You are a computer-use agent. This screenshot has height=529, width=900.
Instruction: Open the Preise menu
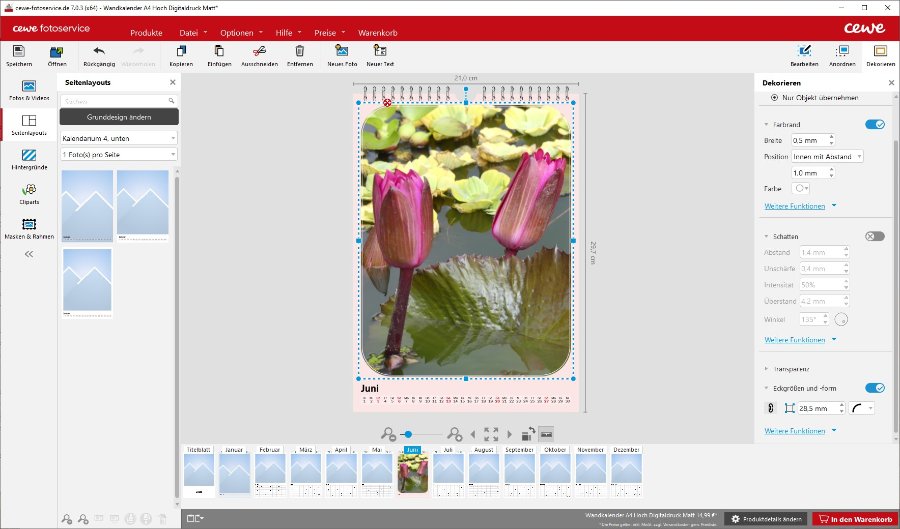pos(329,33)
